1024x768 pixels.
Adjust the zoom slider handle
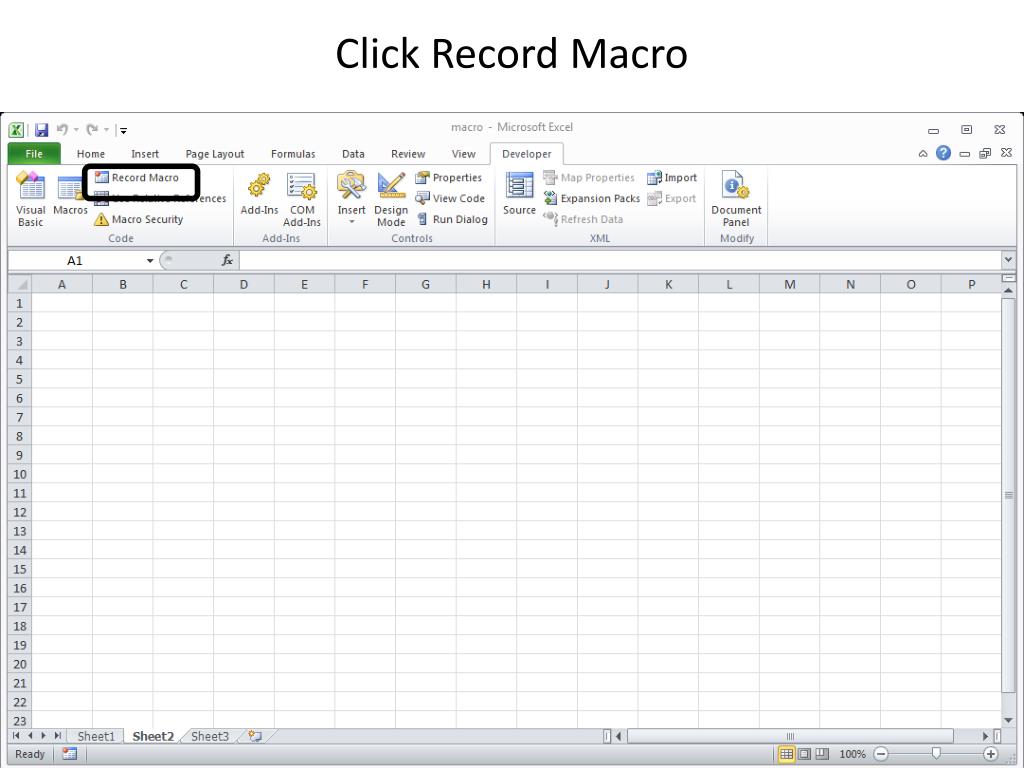[936, 754]
